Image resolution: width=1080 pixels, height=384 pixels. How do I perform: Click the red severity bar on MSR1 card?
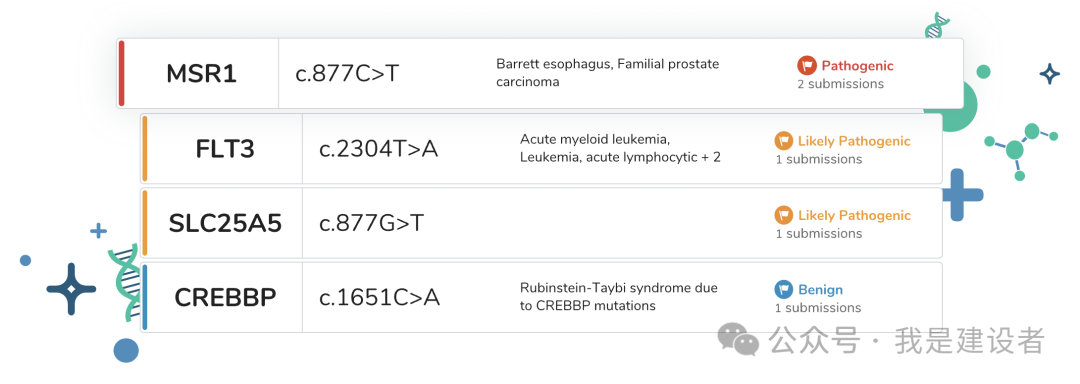[122, 74]
